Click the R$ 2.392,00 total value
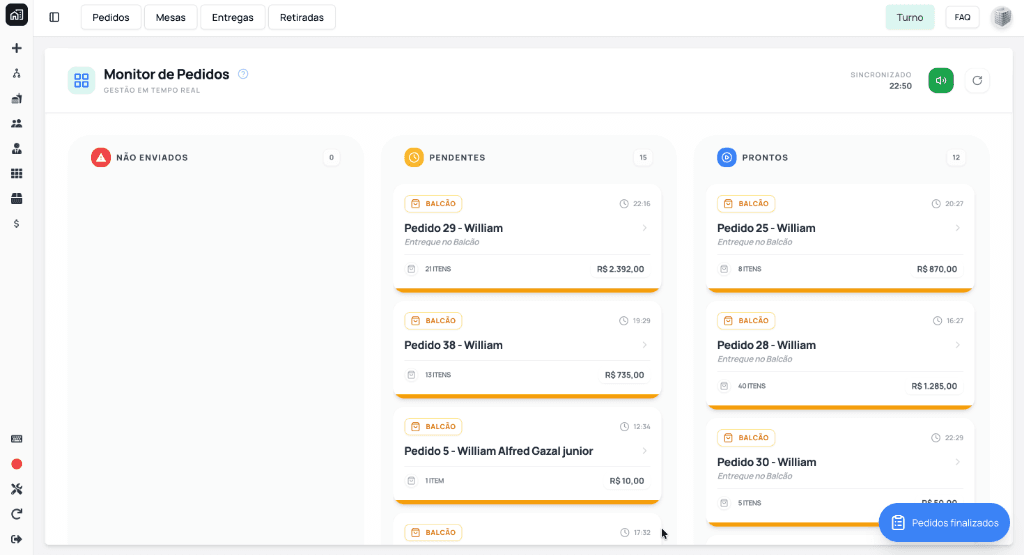Image resolution: width=1024 pixels, height=555 pixels. pyautogui.click(x=620, y=269)
